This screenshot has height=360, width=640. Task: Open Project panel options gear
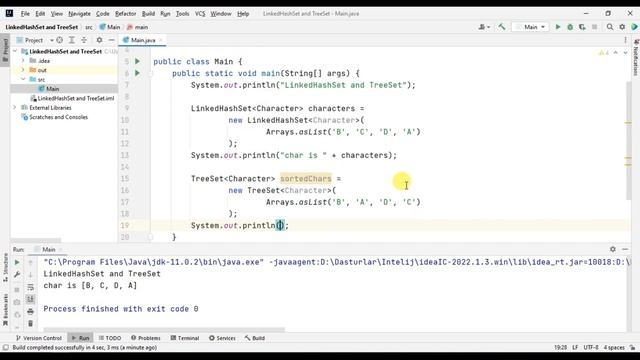(99, 40)
